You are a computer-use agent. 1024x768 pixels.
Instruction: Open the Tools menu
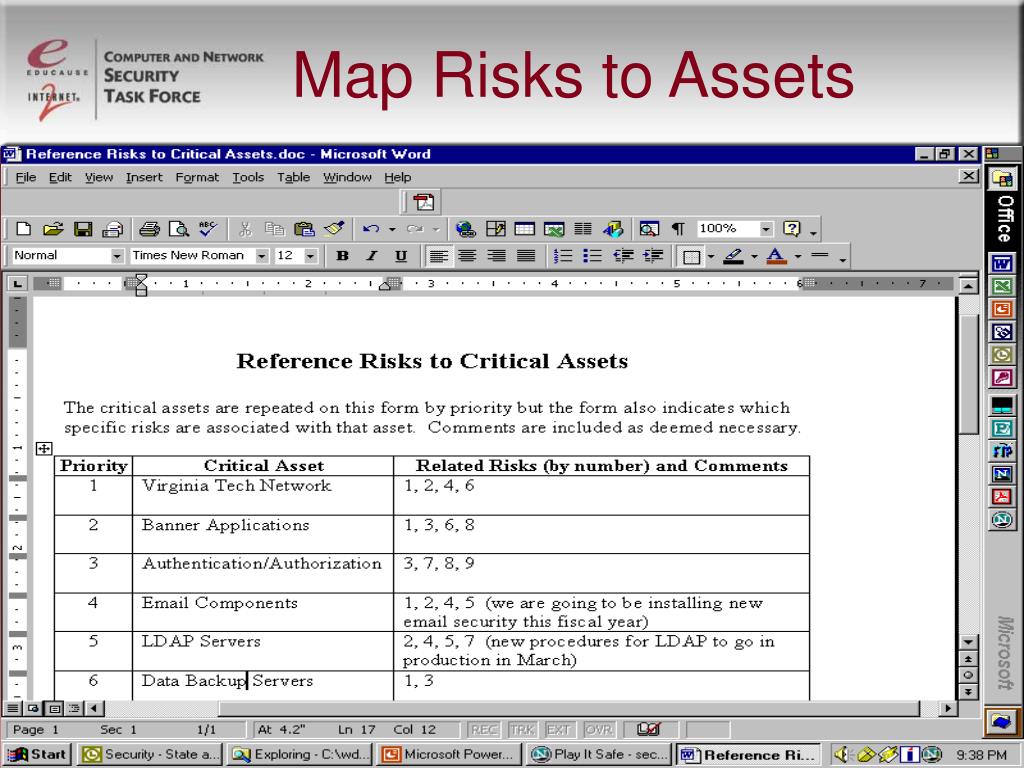pyautogui.click(x=248, y=177)
